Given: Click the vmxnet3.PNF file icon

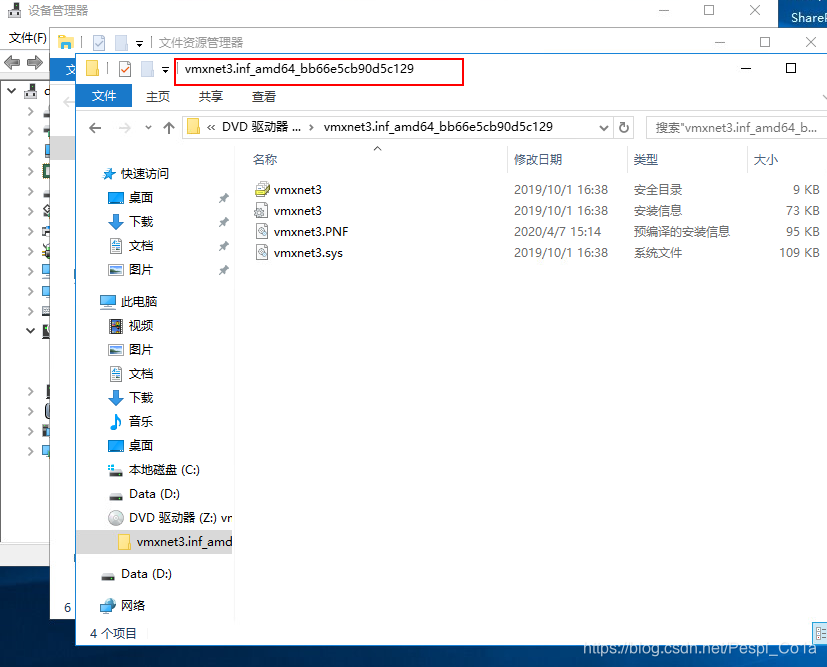Looking at the screenshot, I should 262,231.
